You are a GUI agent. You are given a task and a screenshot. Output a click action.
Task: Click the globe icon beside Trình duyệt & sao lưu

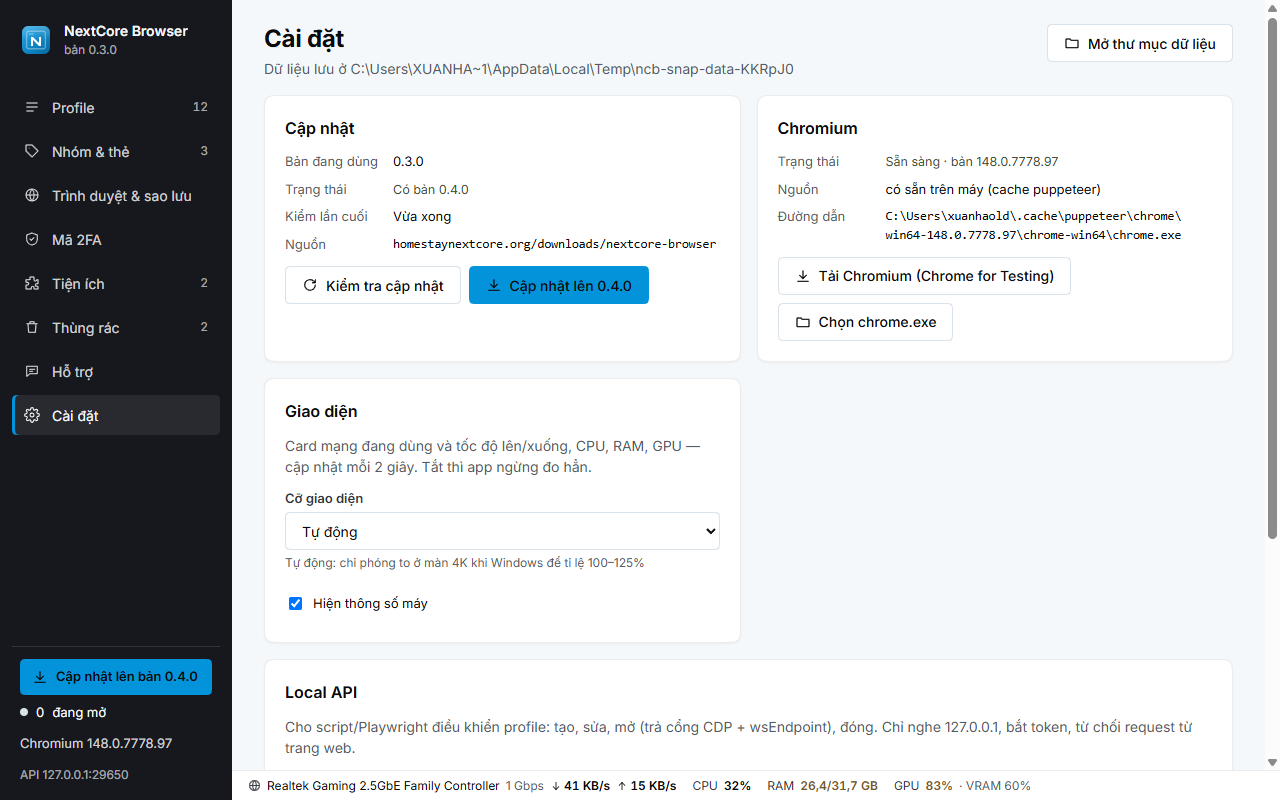click(x=32, y=196)
